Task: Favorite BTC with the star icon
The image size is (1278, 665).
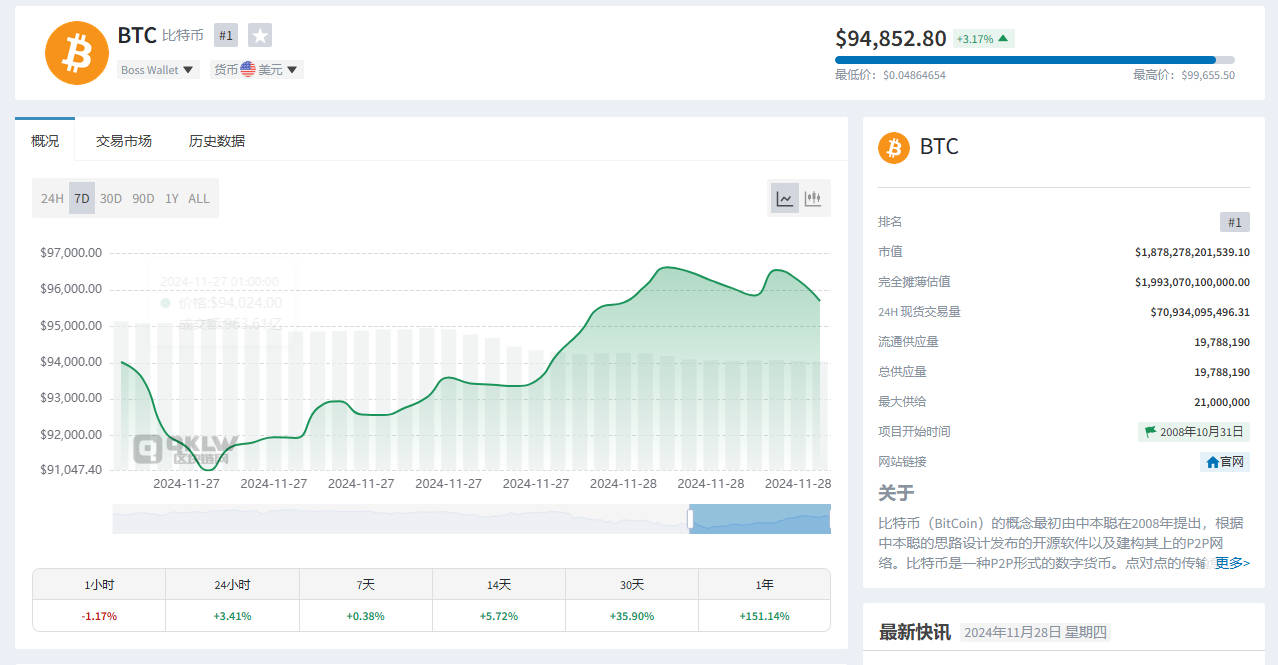Action: [260, 35]
